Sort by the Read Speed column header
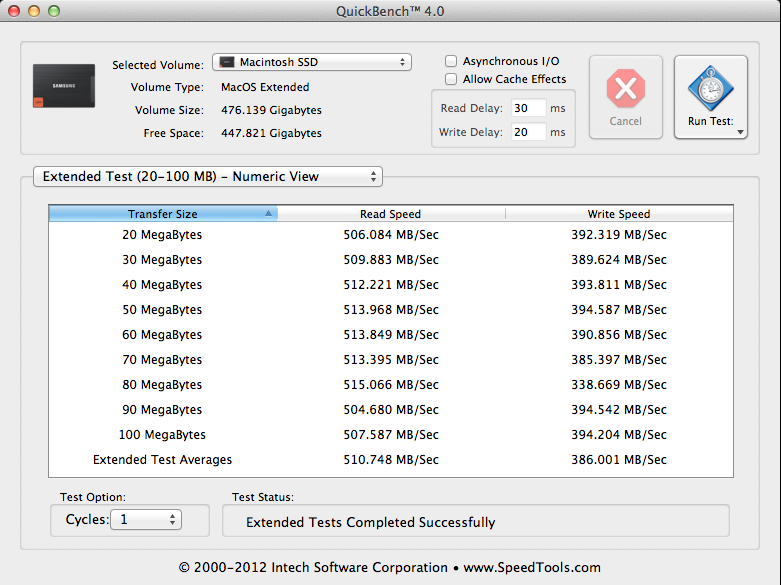This screenshot has height=585, width=781. pyautogui.click(x=391, y=214)
